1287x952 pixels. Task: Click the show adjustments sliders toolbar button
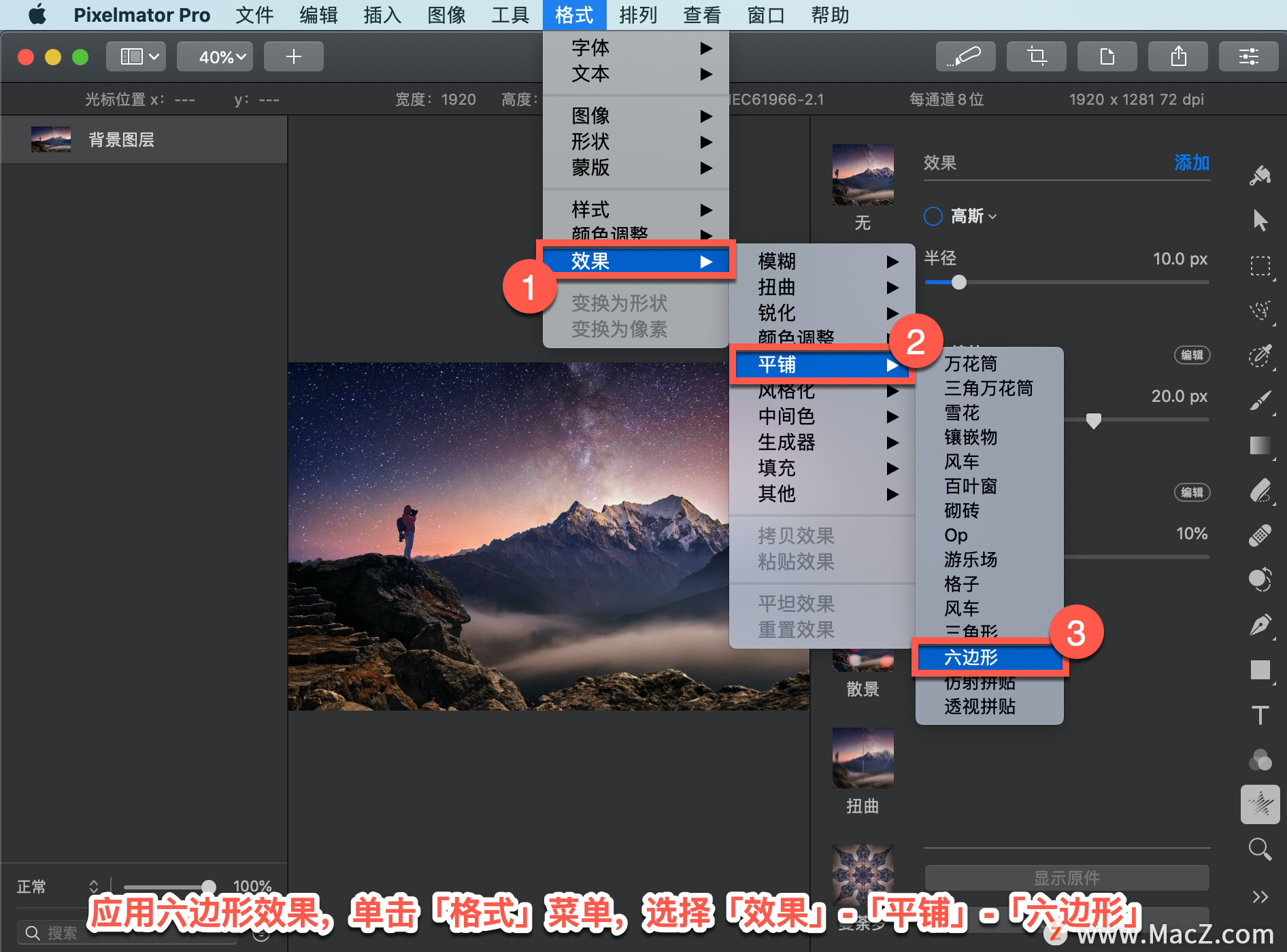(x=1249, y=56)
